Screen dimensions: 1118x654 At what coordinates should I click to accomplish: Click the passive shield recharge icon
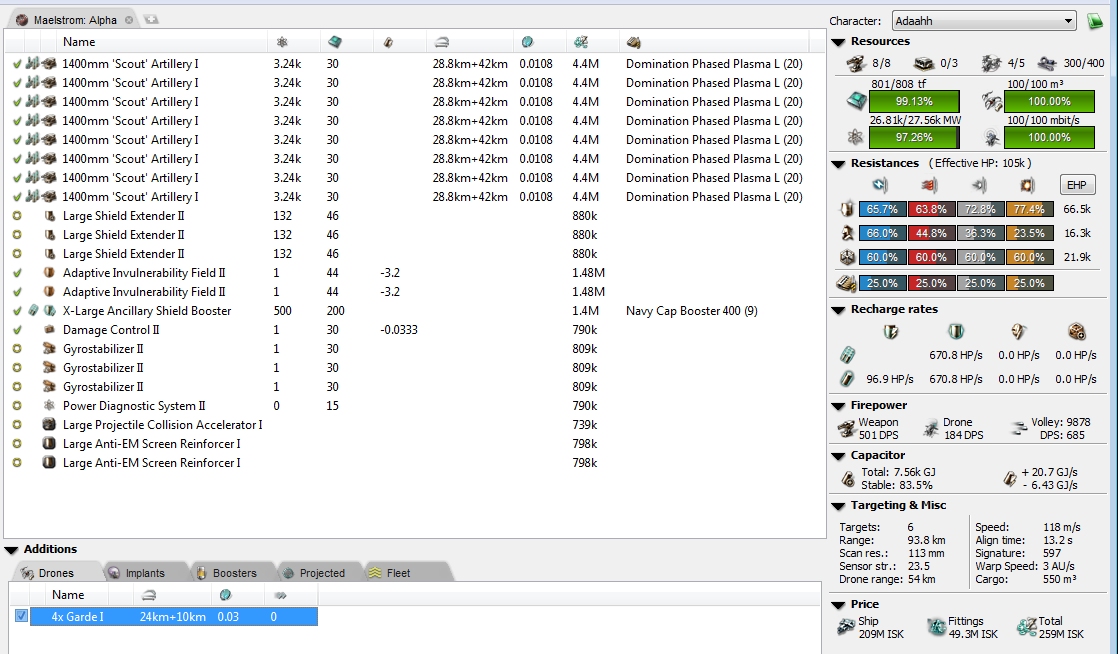click(891, 332)
